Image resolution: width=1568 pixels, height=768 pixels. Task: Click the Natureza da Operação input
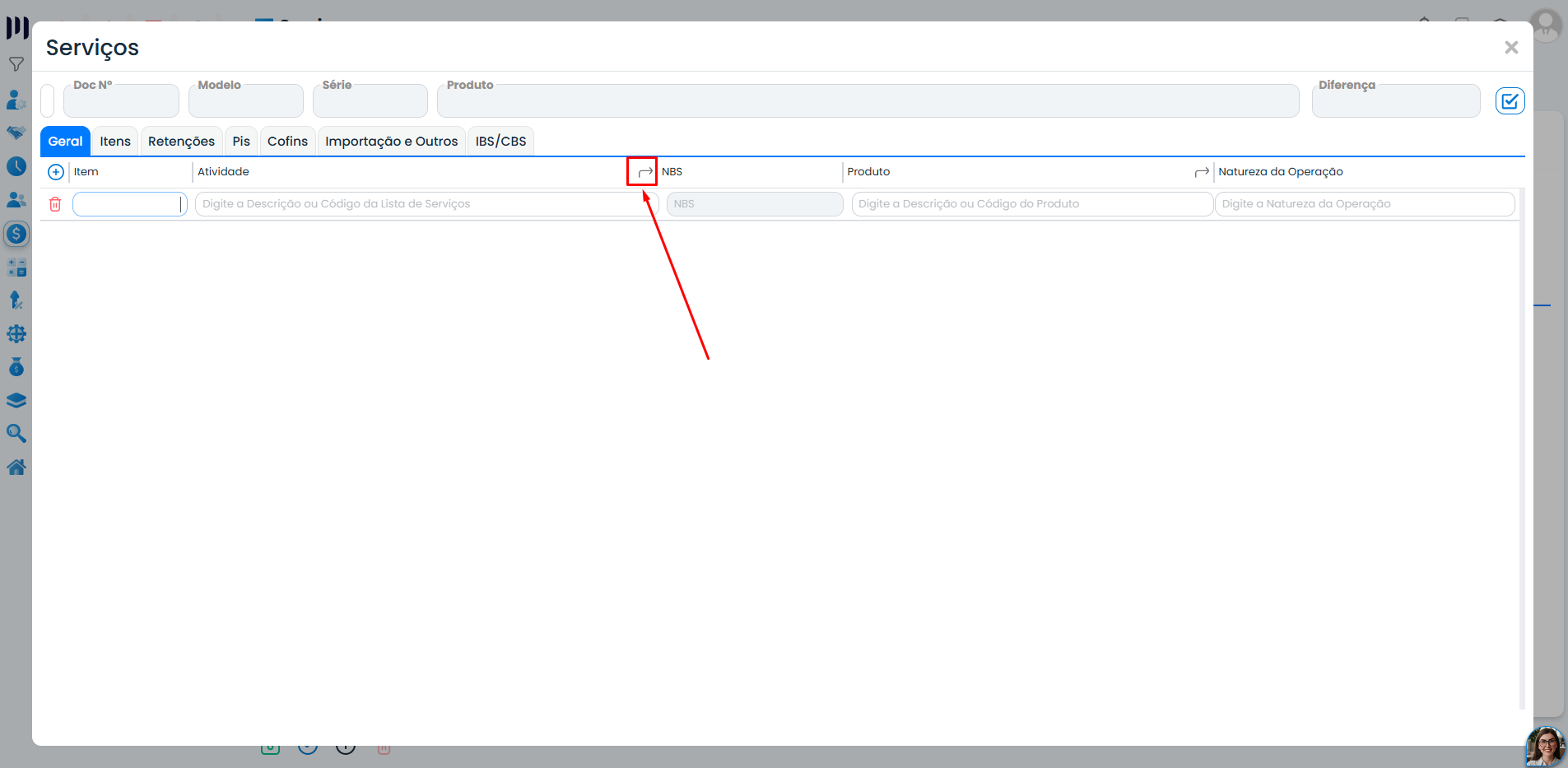coord(1365,204)
